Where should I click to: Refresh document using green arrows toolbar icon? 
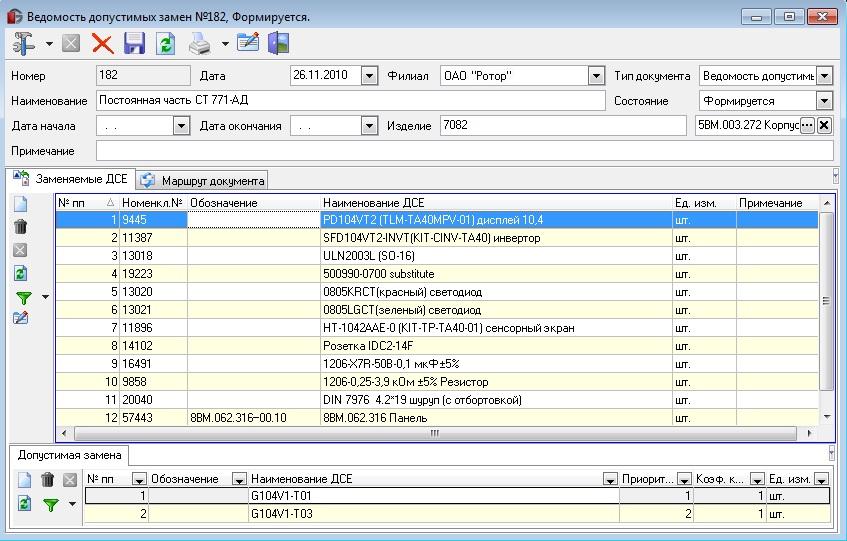coord(165,44)
